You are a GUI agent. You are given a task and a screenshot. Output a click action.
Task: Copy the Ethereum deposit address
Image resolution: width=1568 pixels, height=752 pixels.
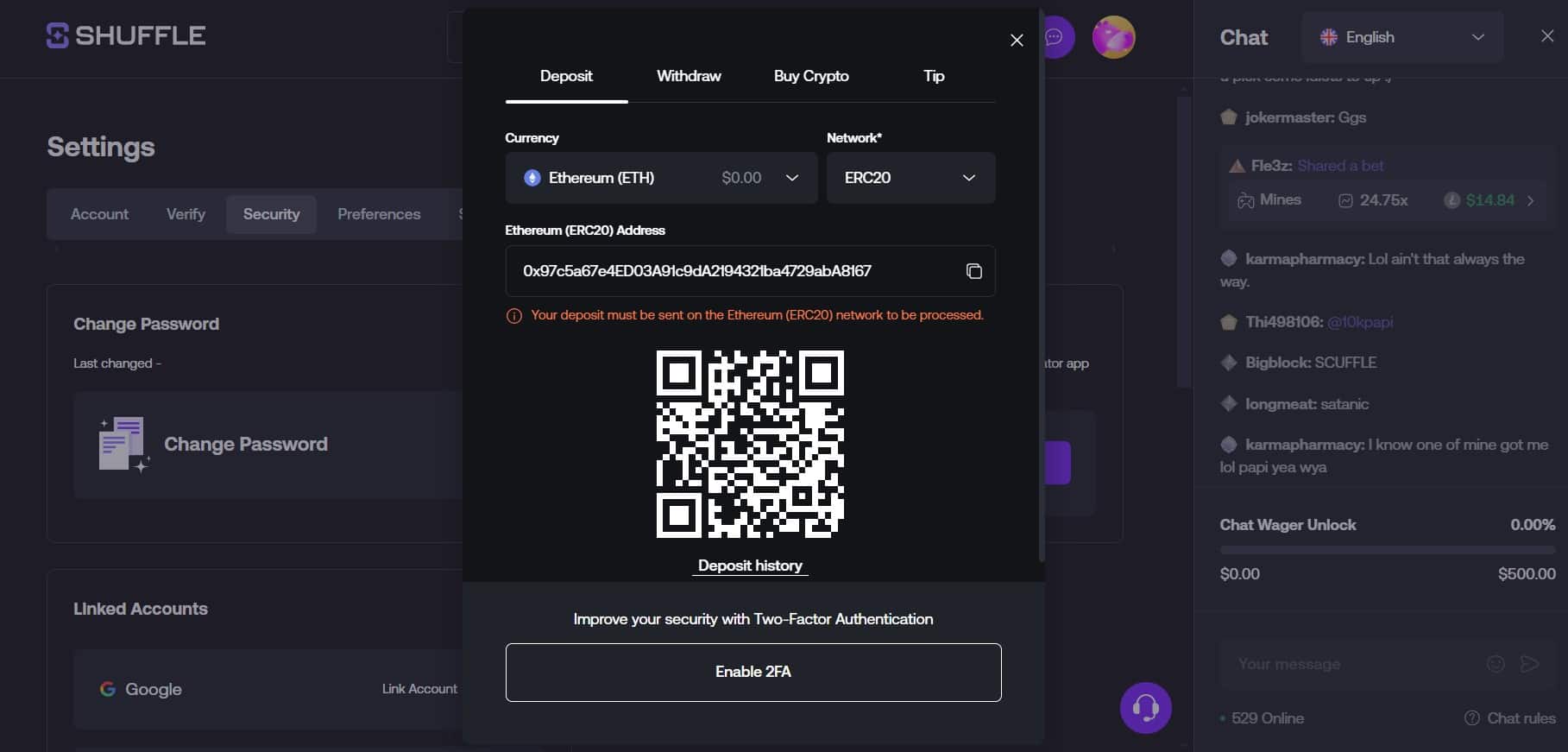973,271
